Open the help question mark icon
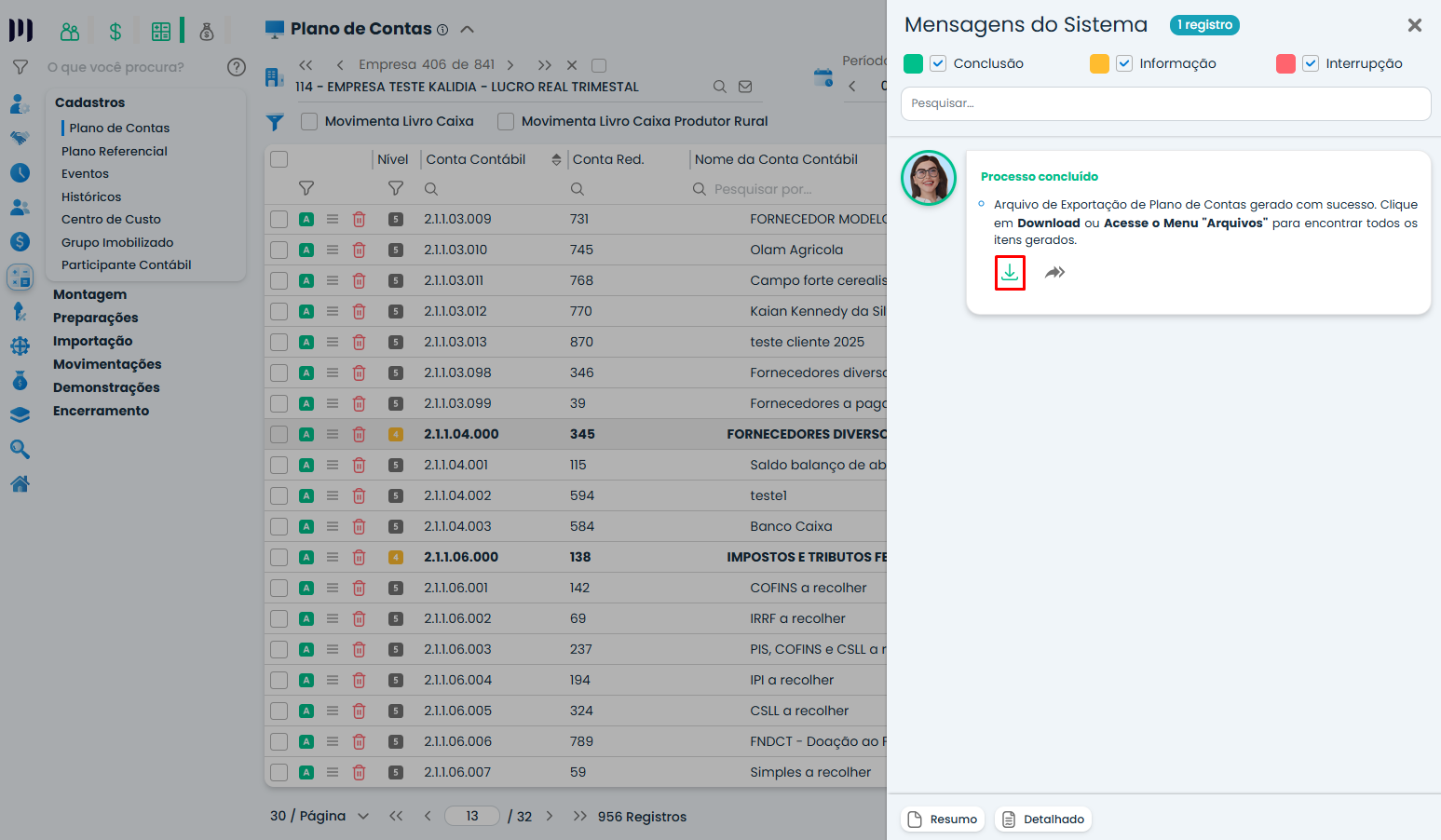The image size is (1441, 840). pyautogui.click(x=237, y=67)
